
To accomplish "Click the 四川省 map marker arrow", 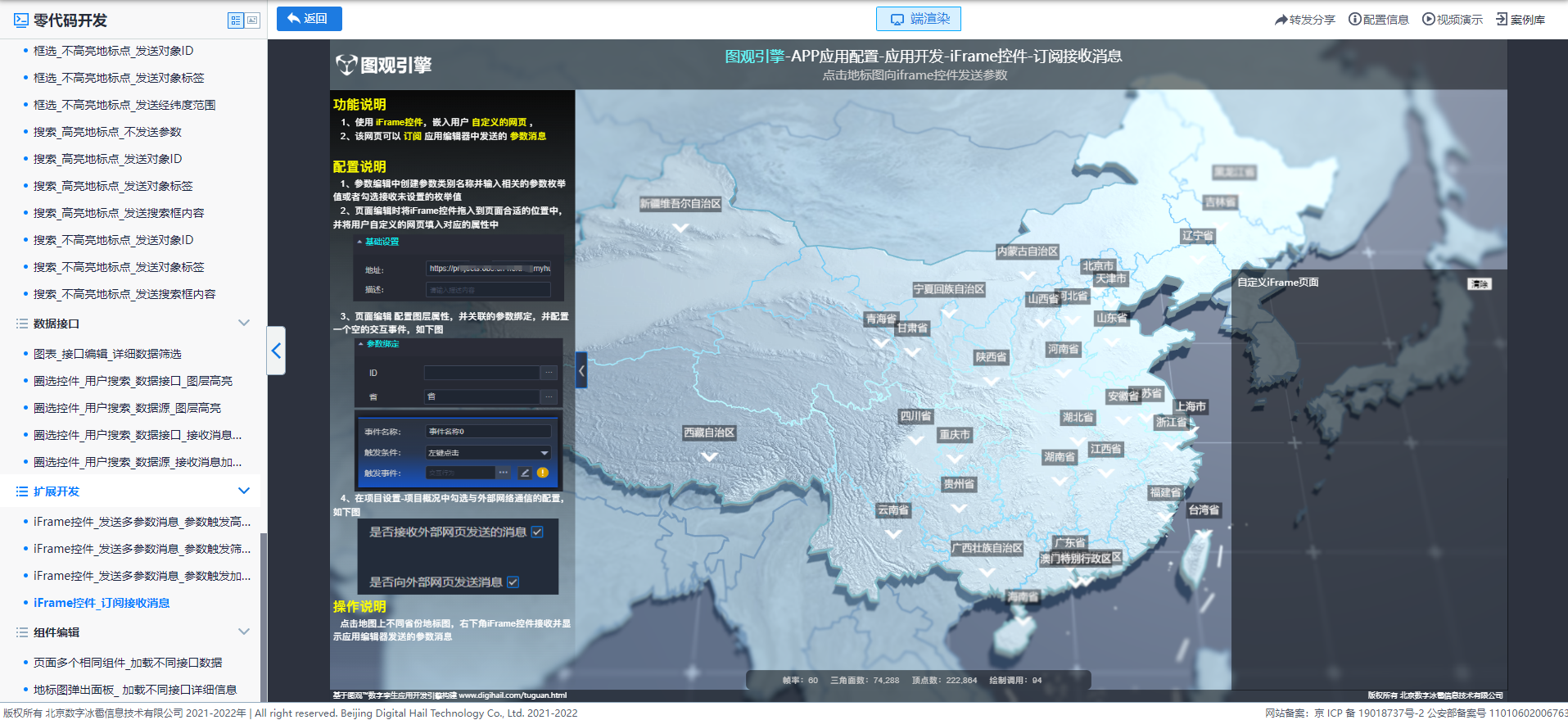I will [x=916, y=439].
